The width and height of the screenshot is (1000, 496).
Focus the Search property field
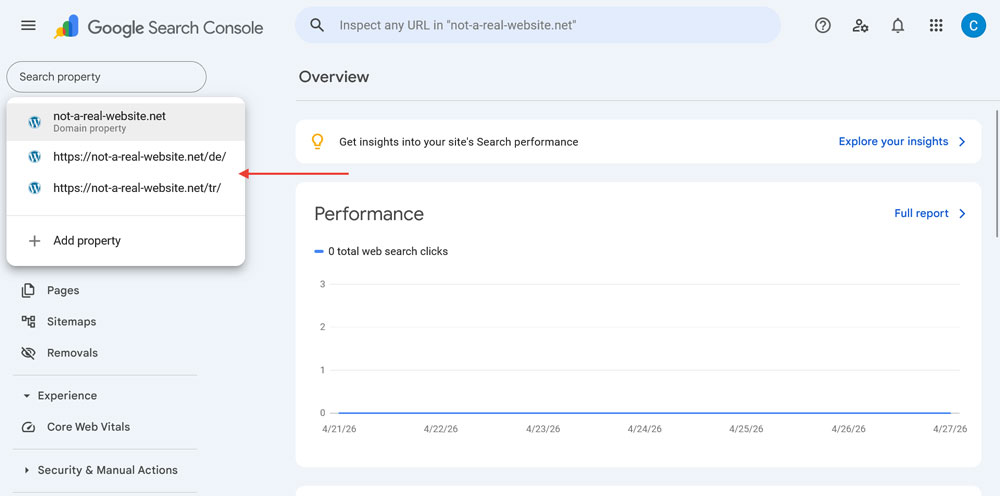click(x=107, y=77)
